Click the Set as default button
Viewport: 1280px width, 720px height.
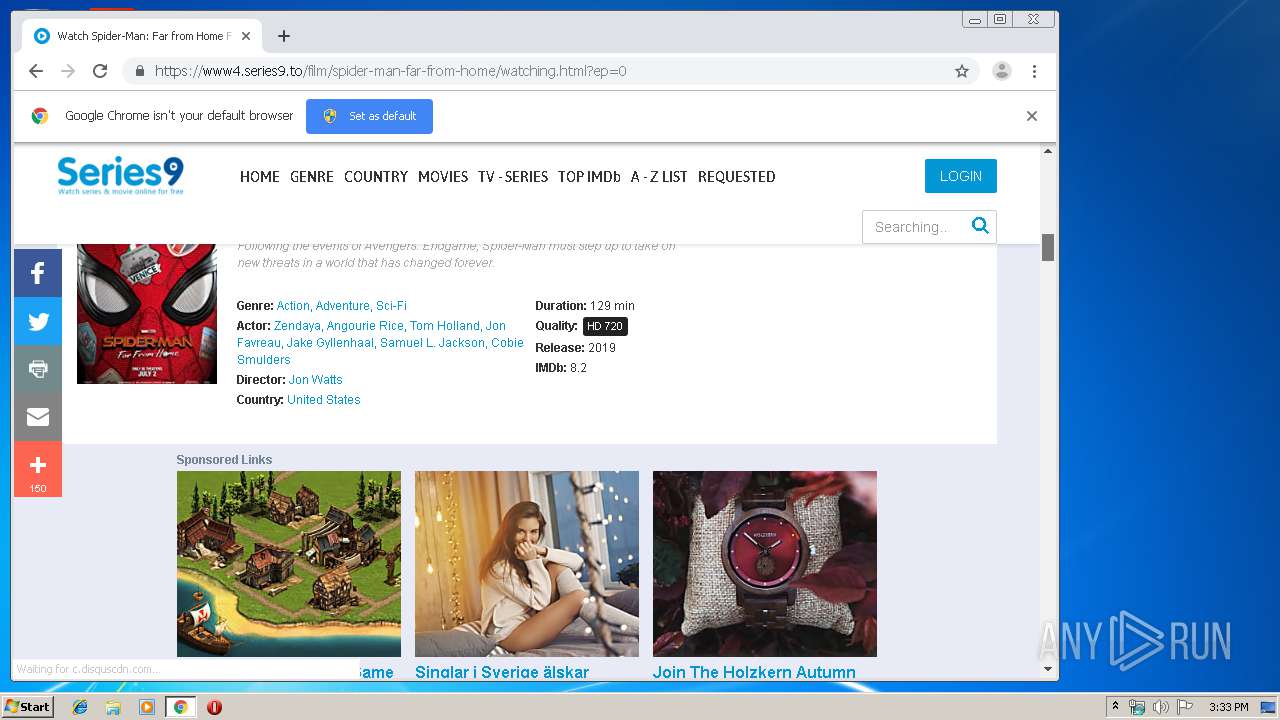(369, 116)
